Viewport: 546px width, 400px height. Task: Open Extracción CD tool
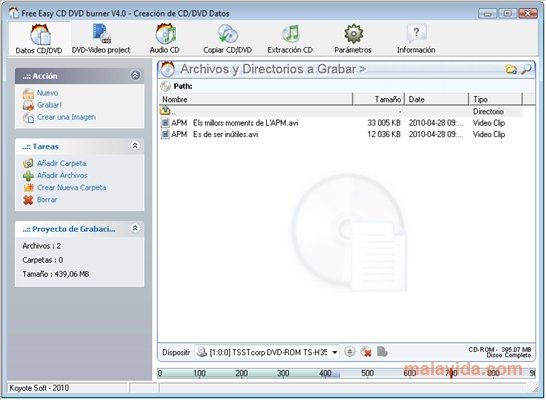(x=290, y=39)
